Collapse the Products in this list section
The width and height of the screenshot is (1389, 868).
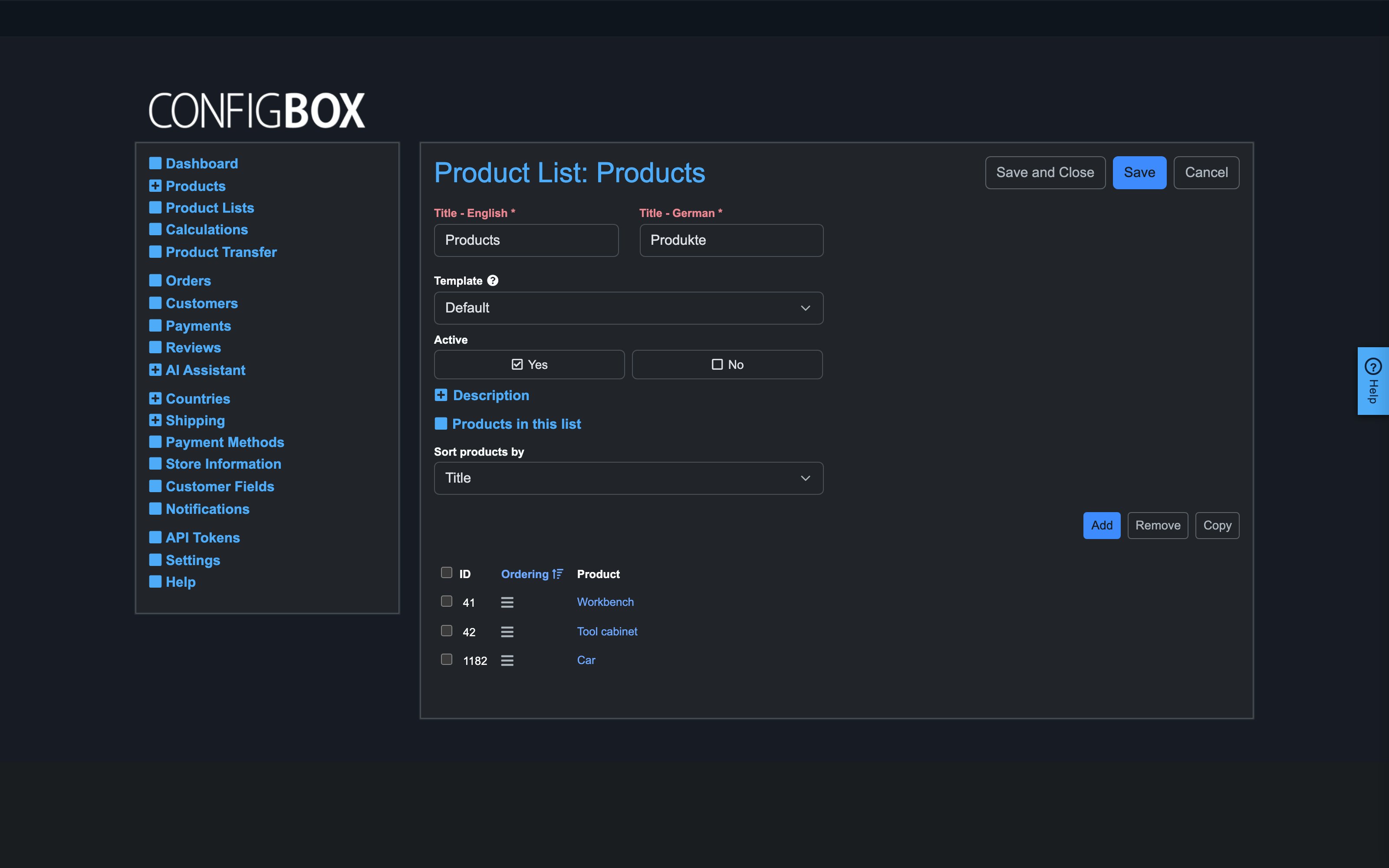517,424
